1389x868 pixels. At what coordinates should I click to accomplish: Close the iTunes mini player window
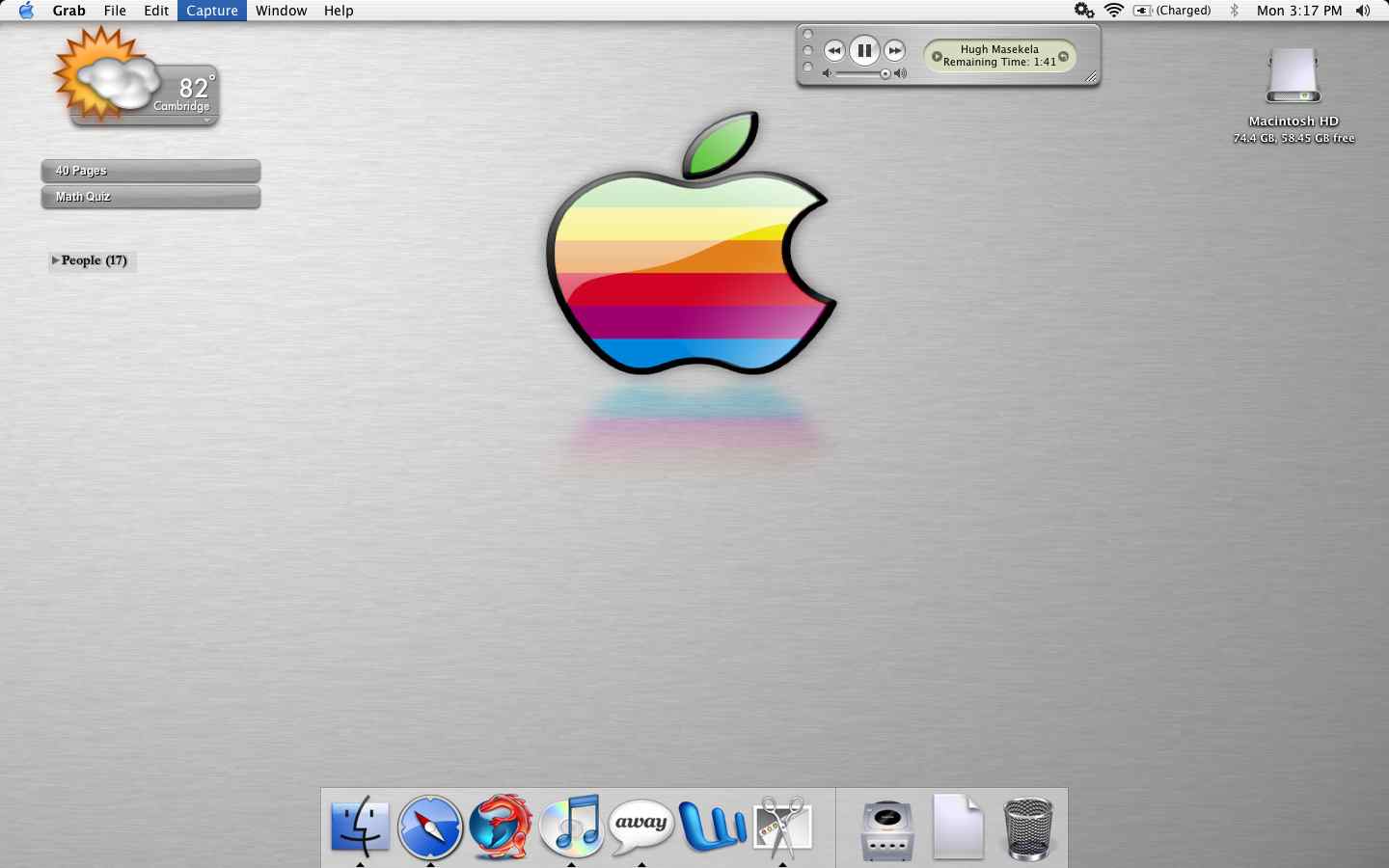(x=808, y=35)
